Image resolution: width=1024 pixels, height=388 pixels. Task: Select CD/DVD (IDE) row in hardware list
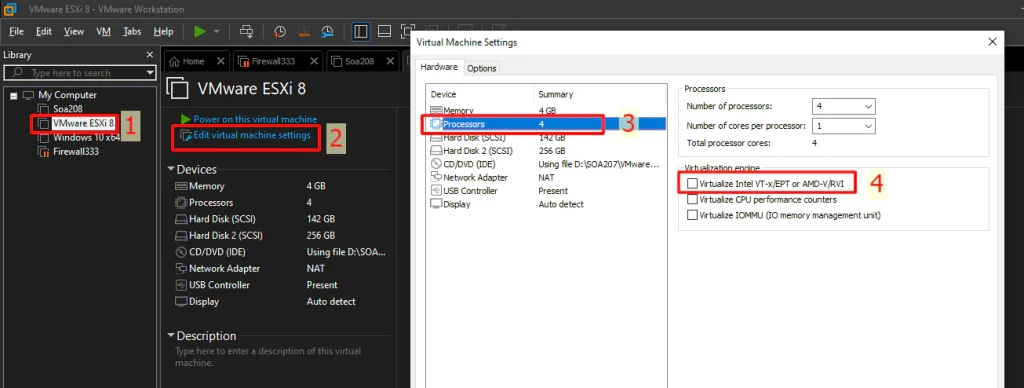pos(546,164)
